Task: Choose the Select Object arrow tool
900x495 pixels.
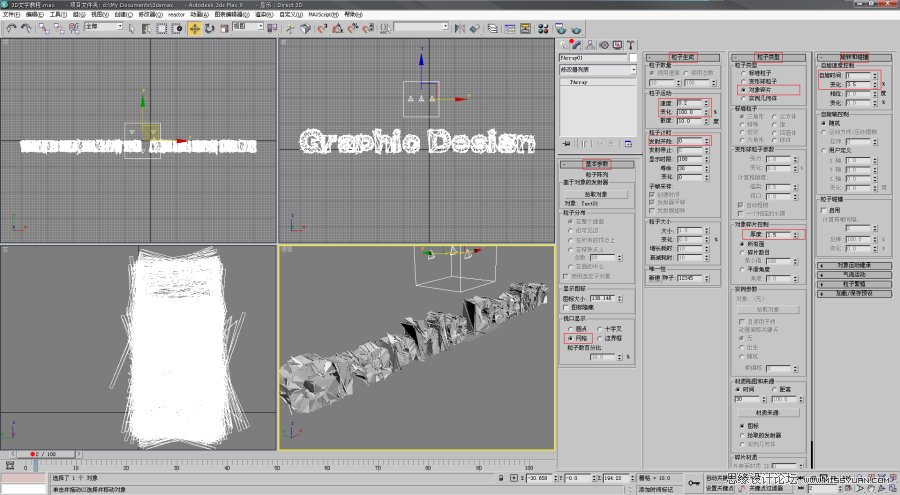Action: point(131,28)
